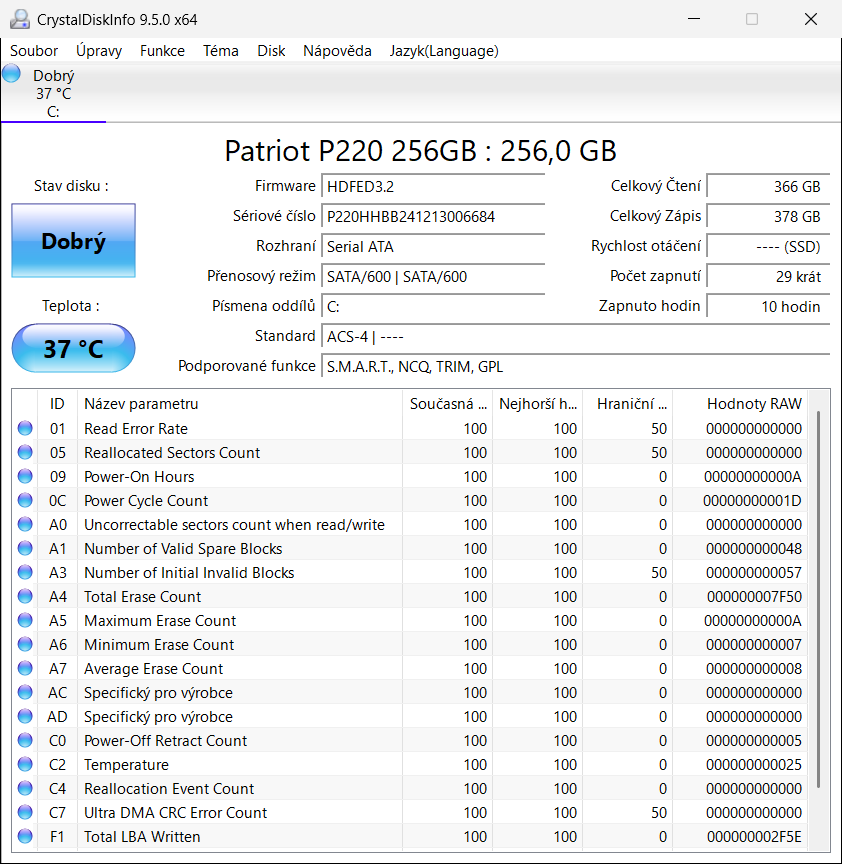Open the Nápověda menu

(x=337, y=51)
